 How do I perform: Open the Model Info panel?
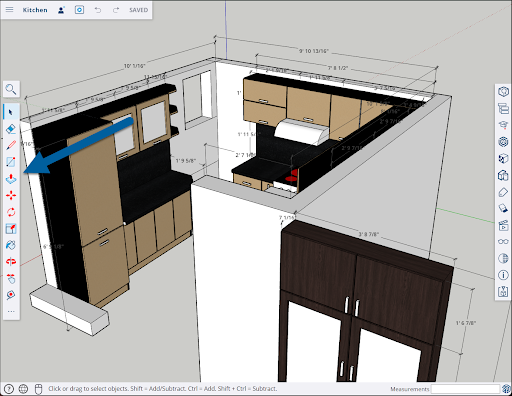503,275
